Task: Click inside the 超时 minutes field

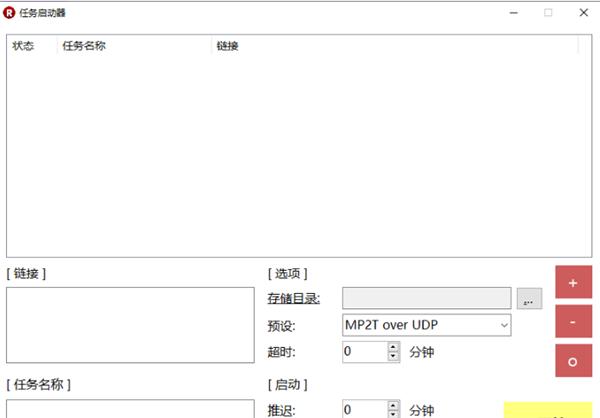Action: coord(365,352)
